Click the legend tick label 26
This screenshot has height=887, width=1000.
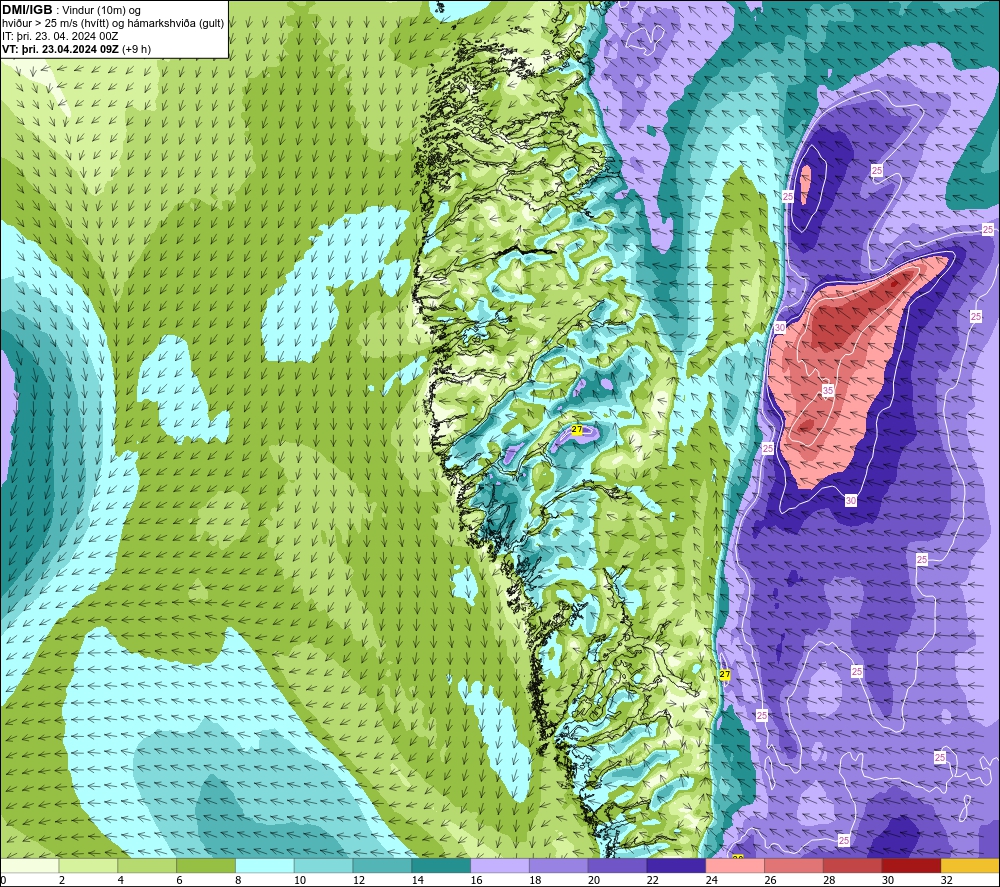(x=770, y=880)
